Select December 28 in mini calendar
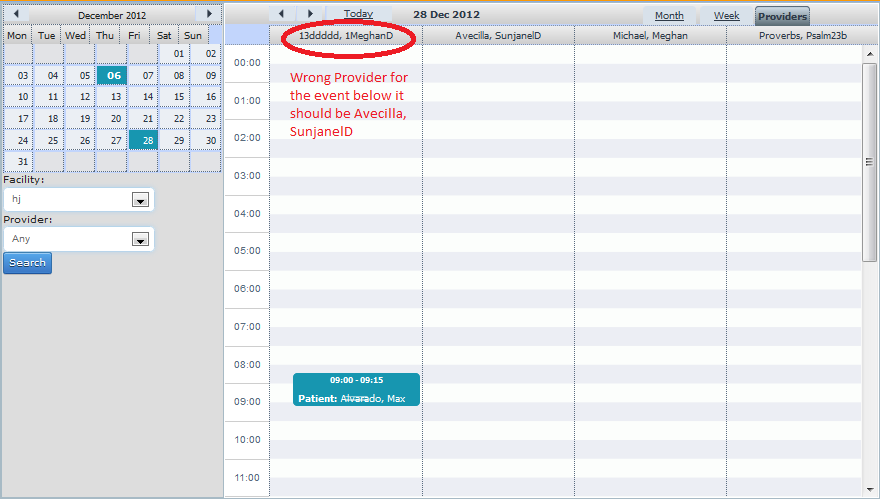The image size is (880, 502). click(x=144, y=140)
